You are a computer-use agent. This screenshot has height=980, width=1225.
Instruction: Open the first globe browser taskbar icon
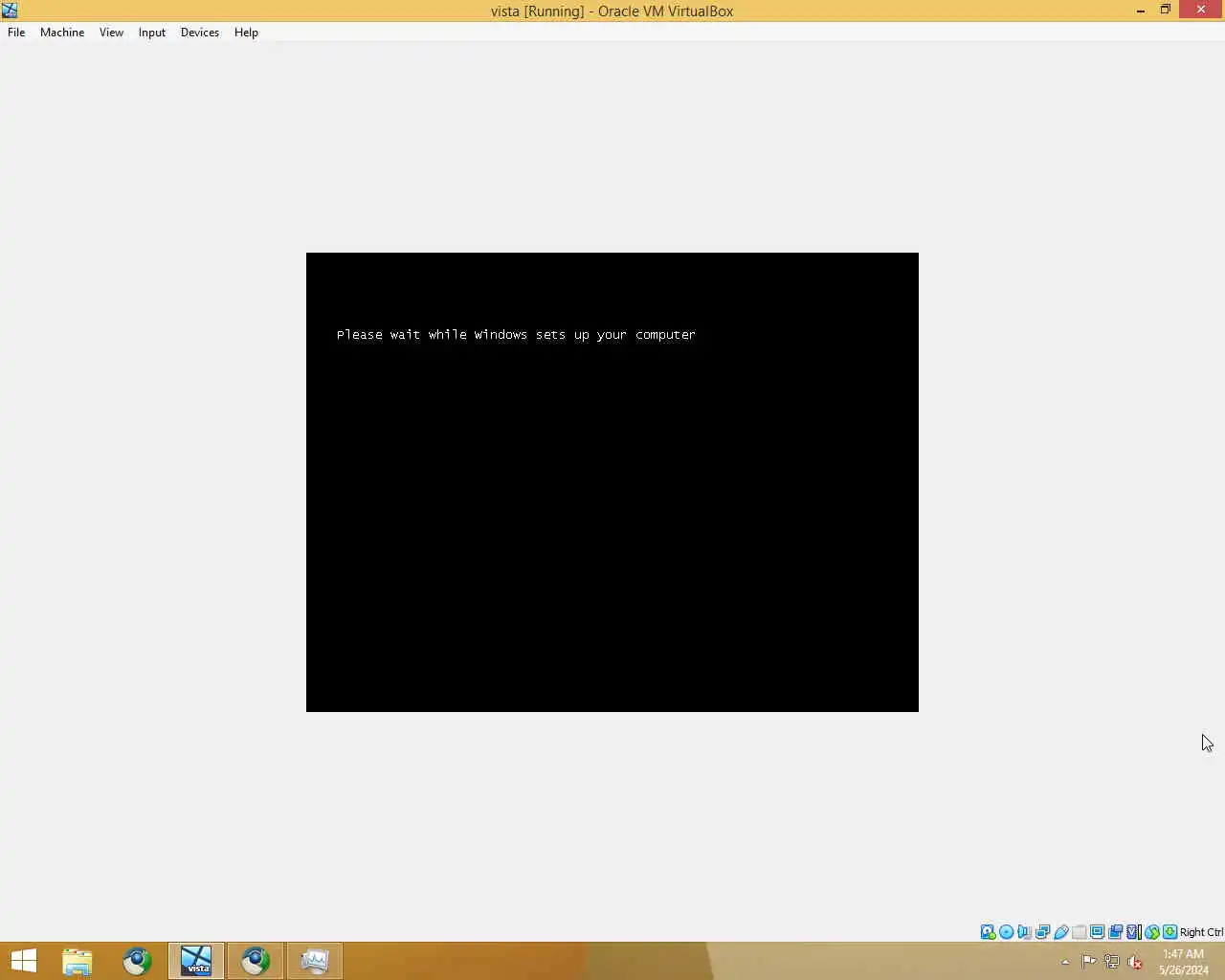pyautogui.click(x=137, y=961)
